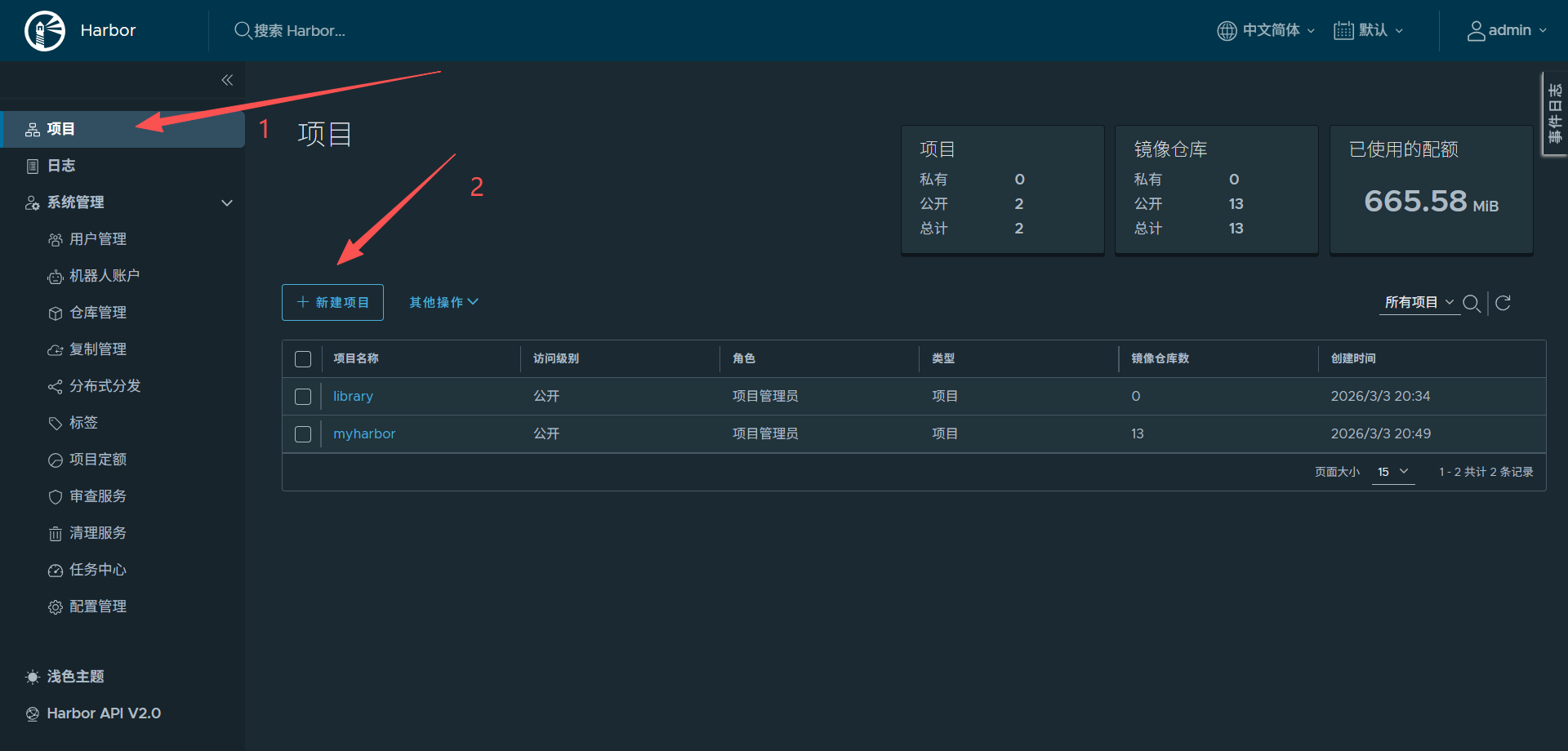This screenshot has height=751, width=1568.
Task: Click the 任务中心 gauge icon
Action: point(55,570)
